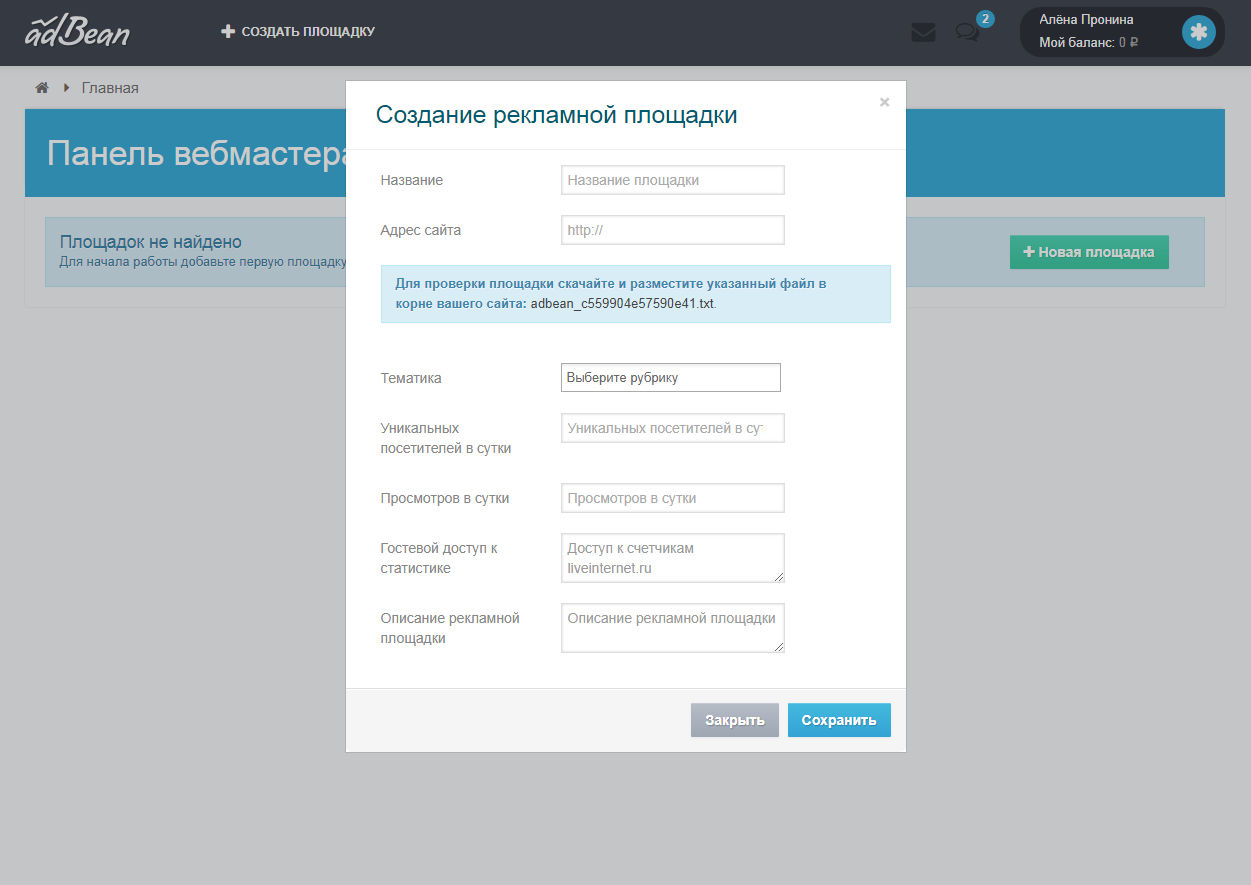
Task: Click the blue settings icon next to balance
Action: (1198, 31)
